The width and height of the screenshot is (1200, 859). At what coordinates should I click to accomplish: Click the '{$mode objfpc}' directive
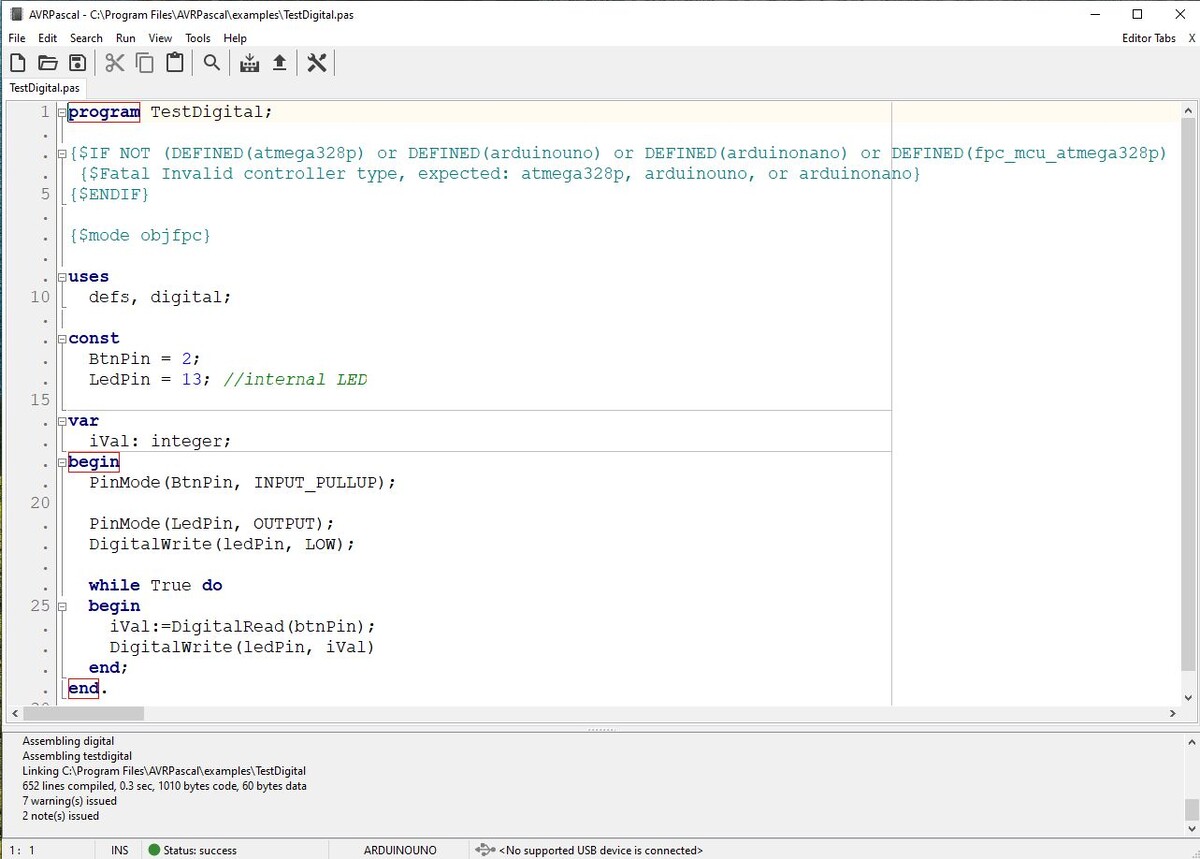click(x=140, y=236)
